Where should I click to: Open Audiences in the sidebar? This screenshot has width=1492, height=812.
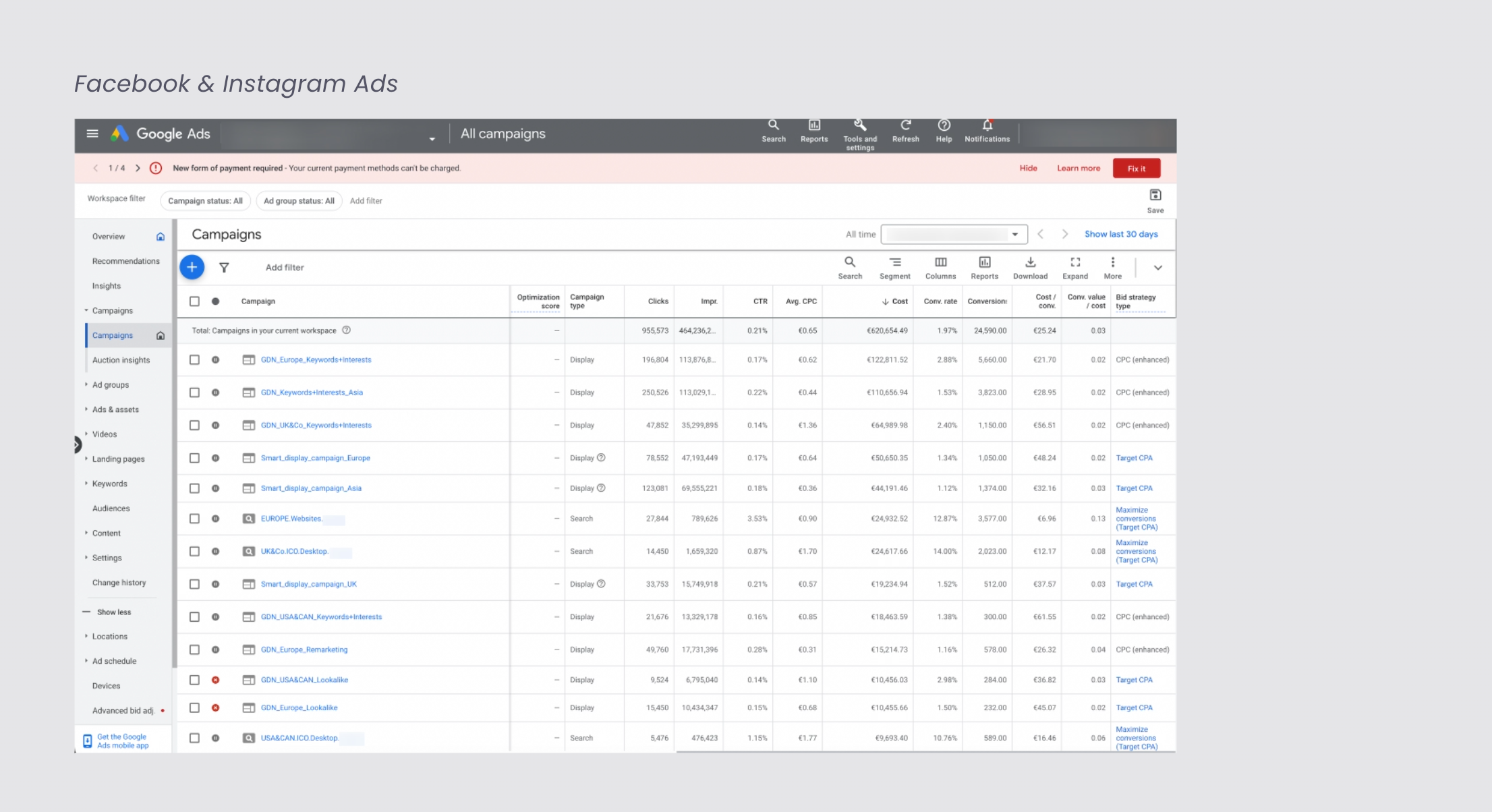pos(111,509)
